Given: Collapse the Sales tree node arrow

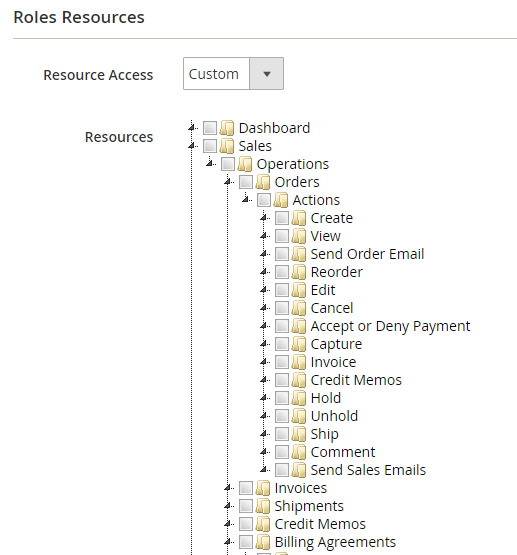Looking at the screenshot, I should 192,145.
